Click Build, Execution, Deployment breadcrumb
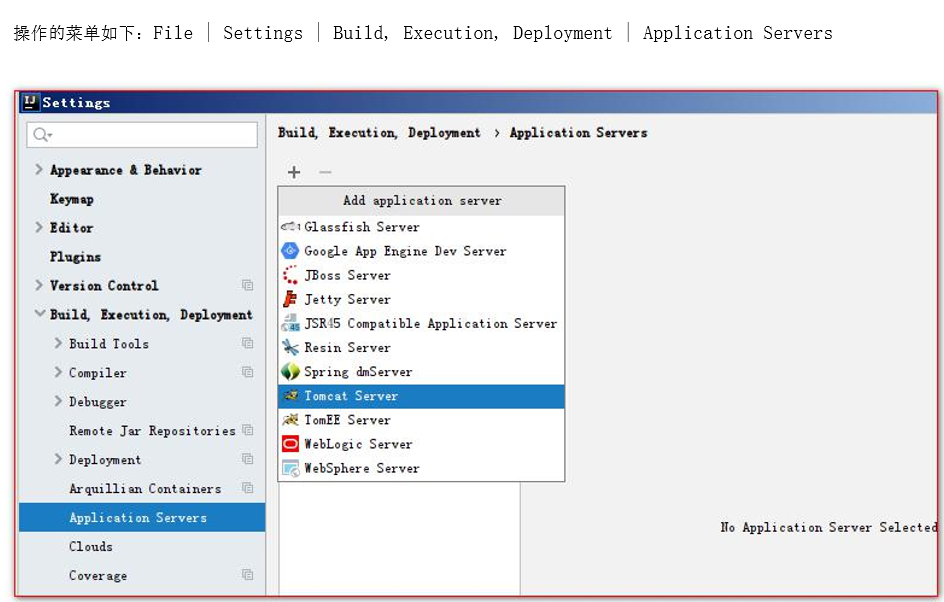The height and width of the screenshot is (602, 944). 379,133
